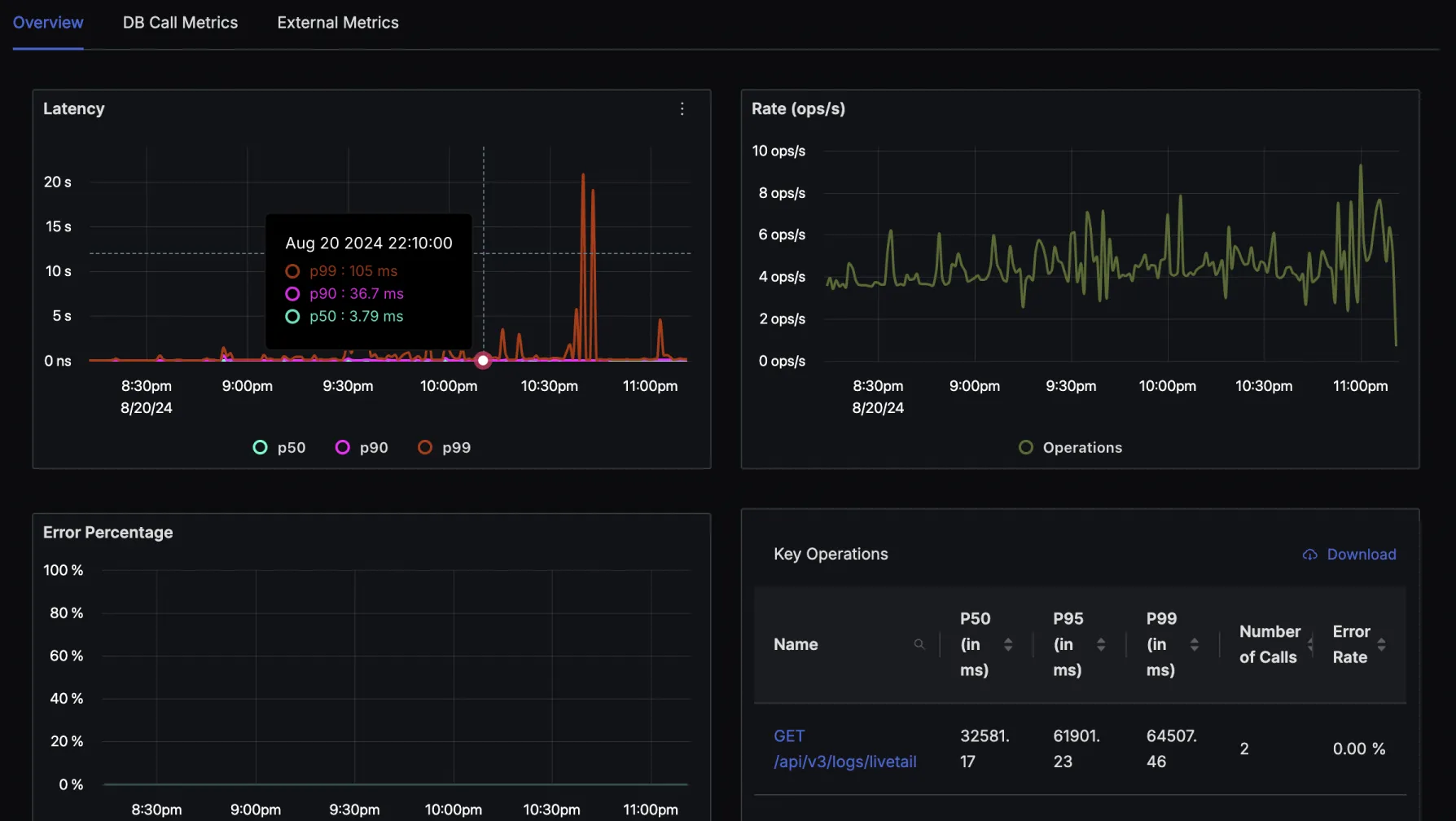Switch to the DB Call Metrics tab
Image resolution: width=1456 pixels, height=821 pixels.
[x=180, y=22]
